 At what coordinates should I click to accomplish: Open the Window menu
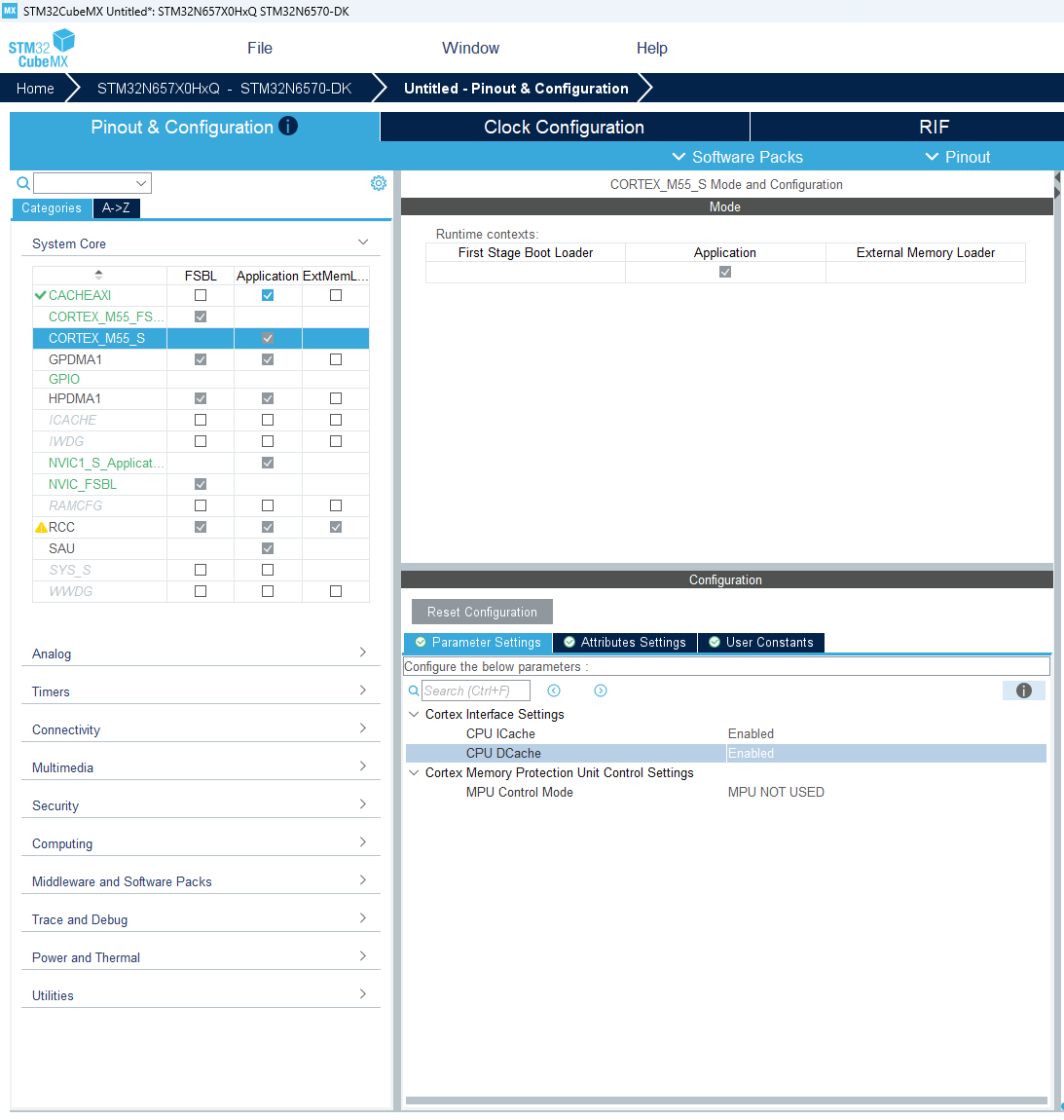tap(470, 48)
